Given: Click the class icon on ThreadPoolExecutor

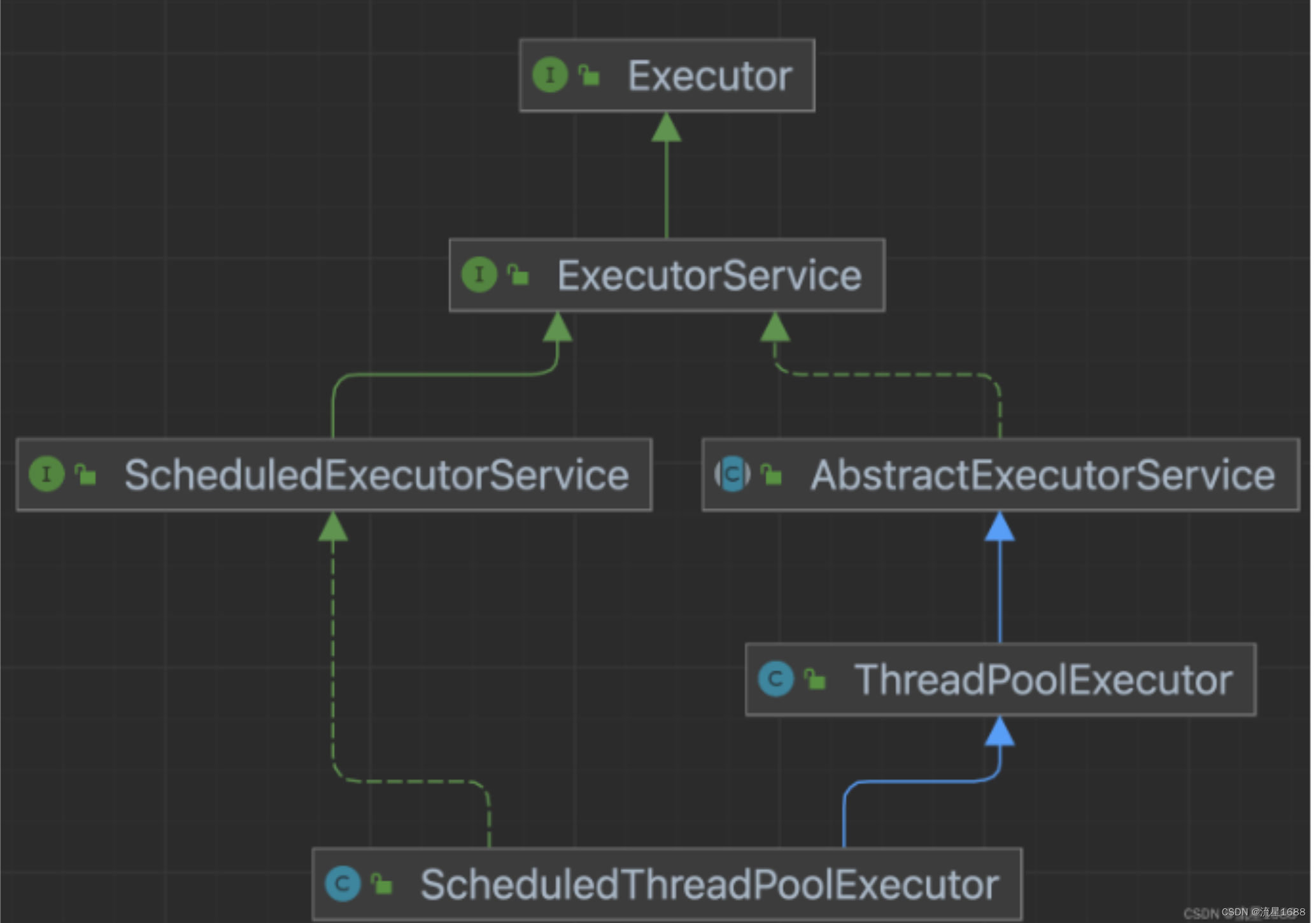Looking at the screenshot, I should tap(776, 679).
